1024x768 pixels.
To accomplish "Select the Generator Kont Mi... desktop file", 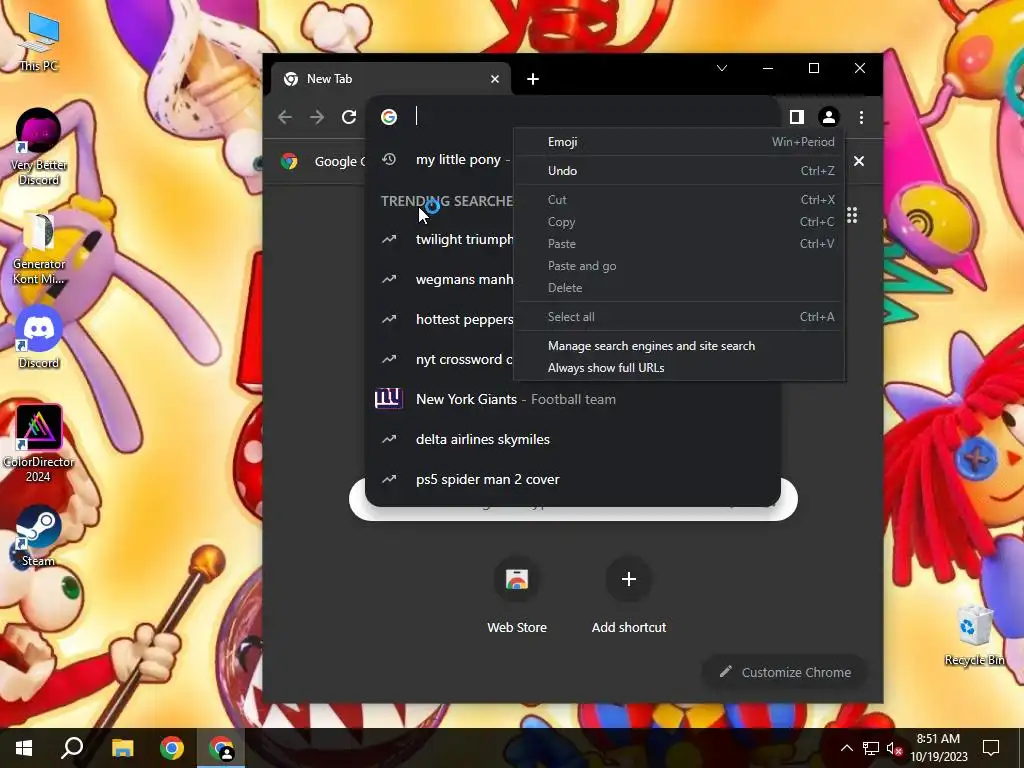I will point(39,248).
